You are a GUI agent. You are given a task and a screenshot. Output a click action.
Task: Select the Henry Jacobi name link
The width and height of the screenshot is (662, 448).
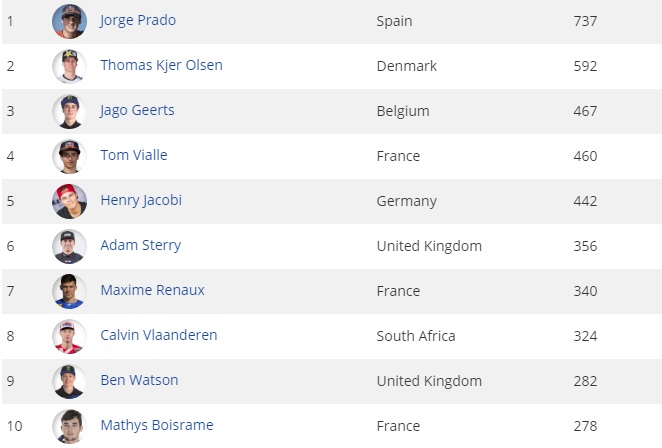pyautogui.click(x=141, y=200)
